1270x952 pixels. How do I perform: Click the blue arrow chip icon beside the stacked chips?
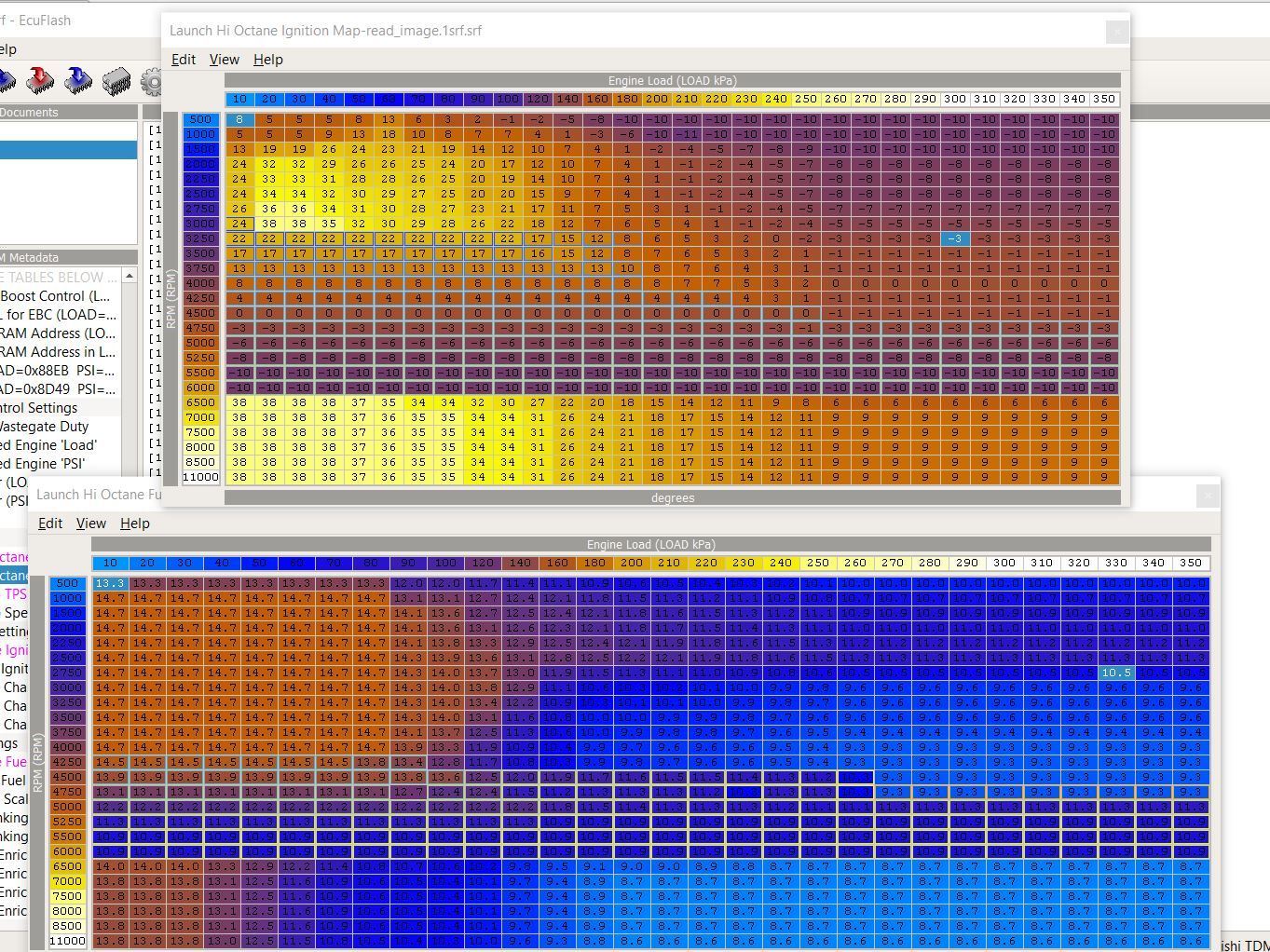pyautogui.click(x=78, y=81)
